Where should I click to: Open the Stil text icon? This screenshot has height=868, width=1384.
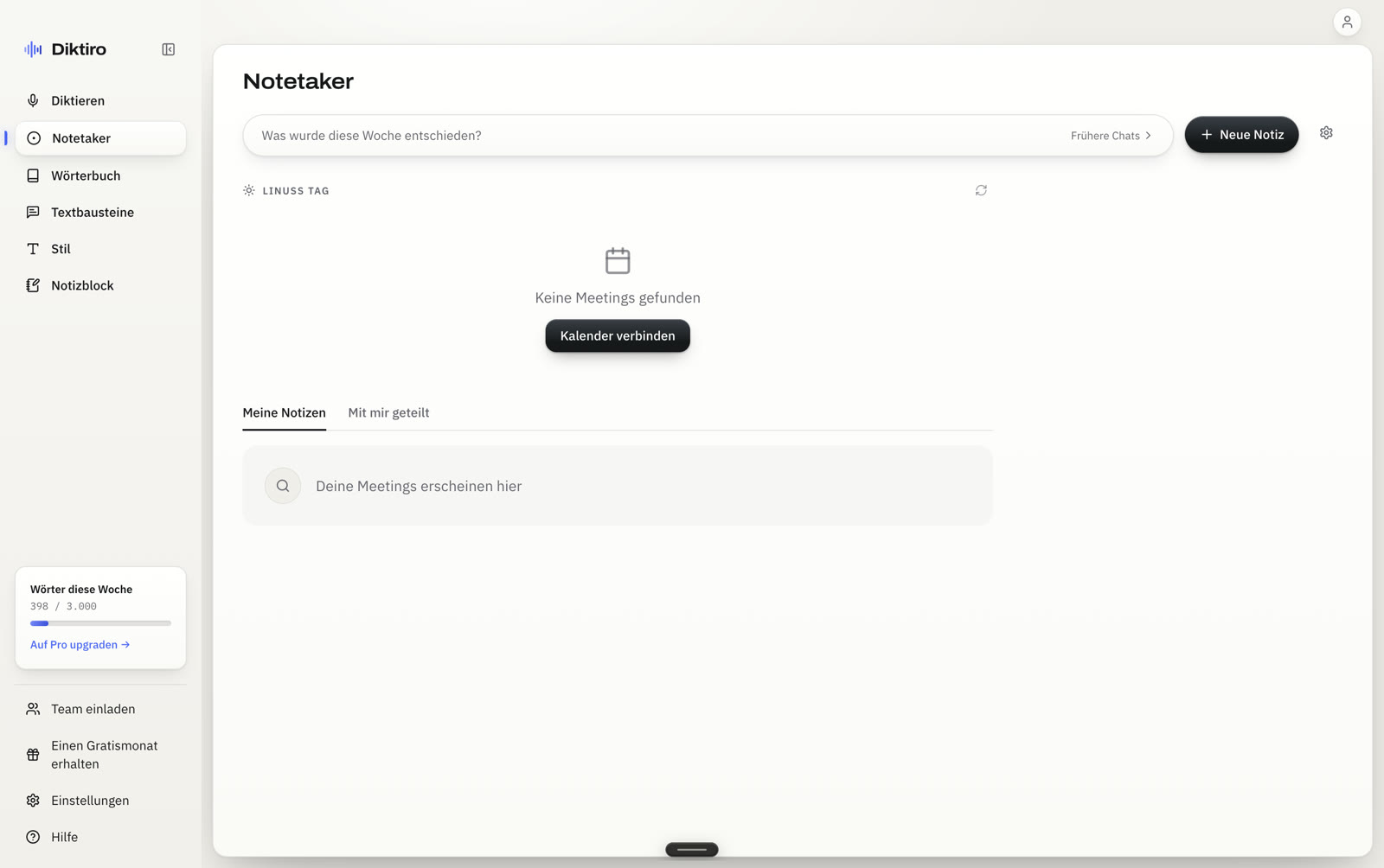click(x=33, y=249)
